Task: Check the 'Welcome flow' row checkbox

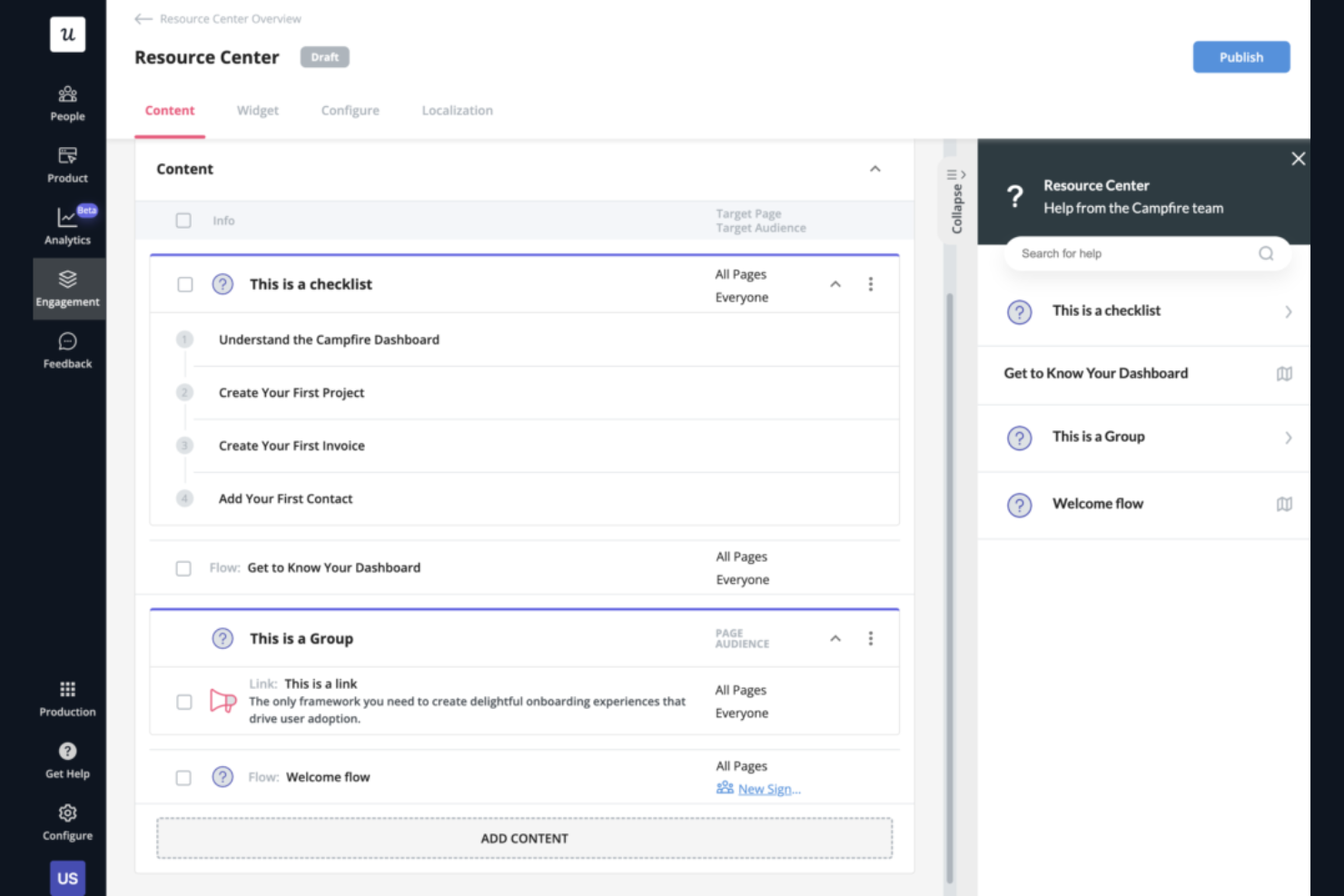Action: pyautogui.click(x=183, y=778)
